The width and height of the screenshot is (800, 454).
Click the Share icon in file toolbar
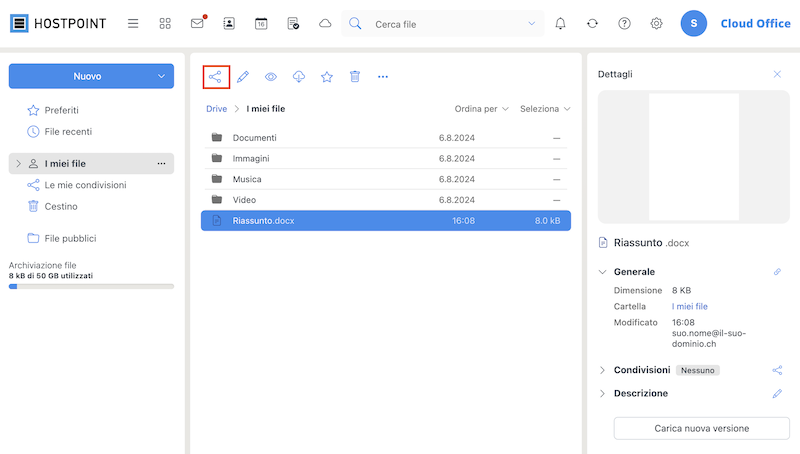coord(215,77)
